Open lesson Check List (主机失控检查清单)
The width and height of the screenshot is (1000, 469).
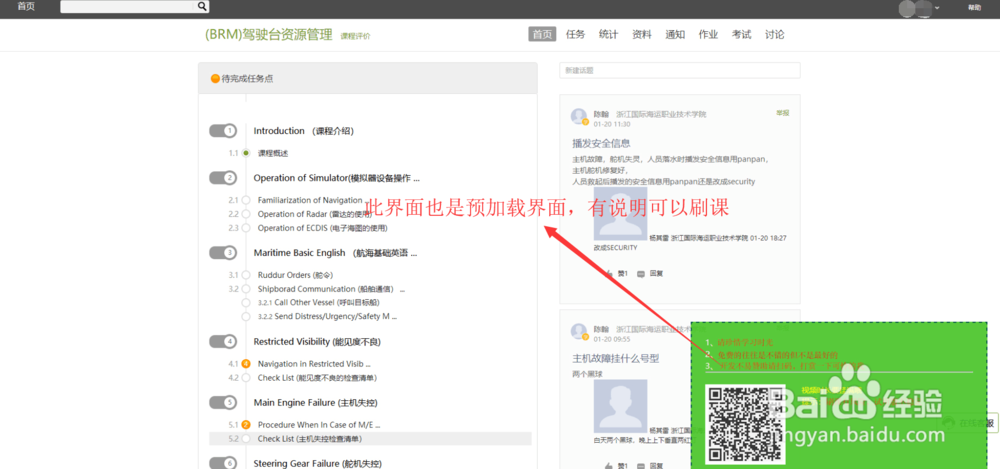click(x=310, y=438)
